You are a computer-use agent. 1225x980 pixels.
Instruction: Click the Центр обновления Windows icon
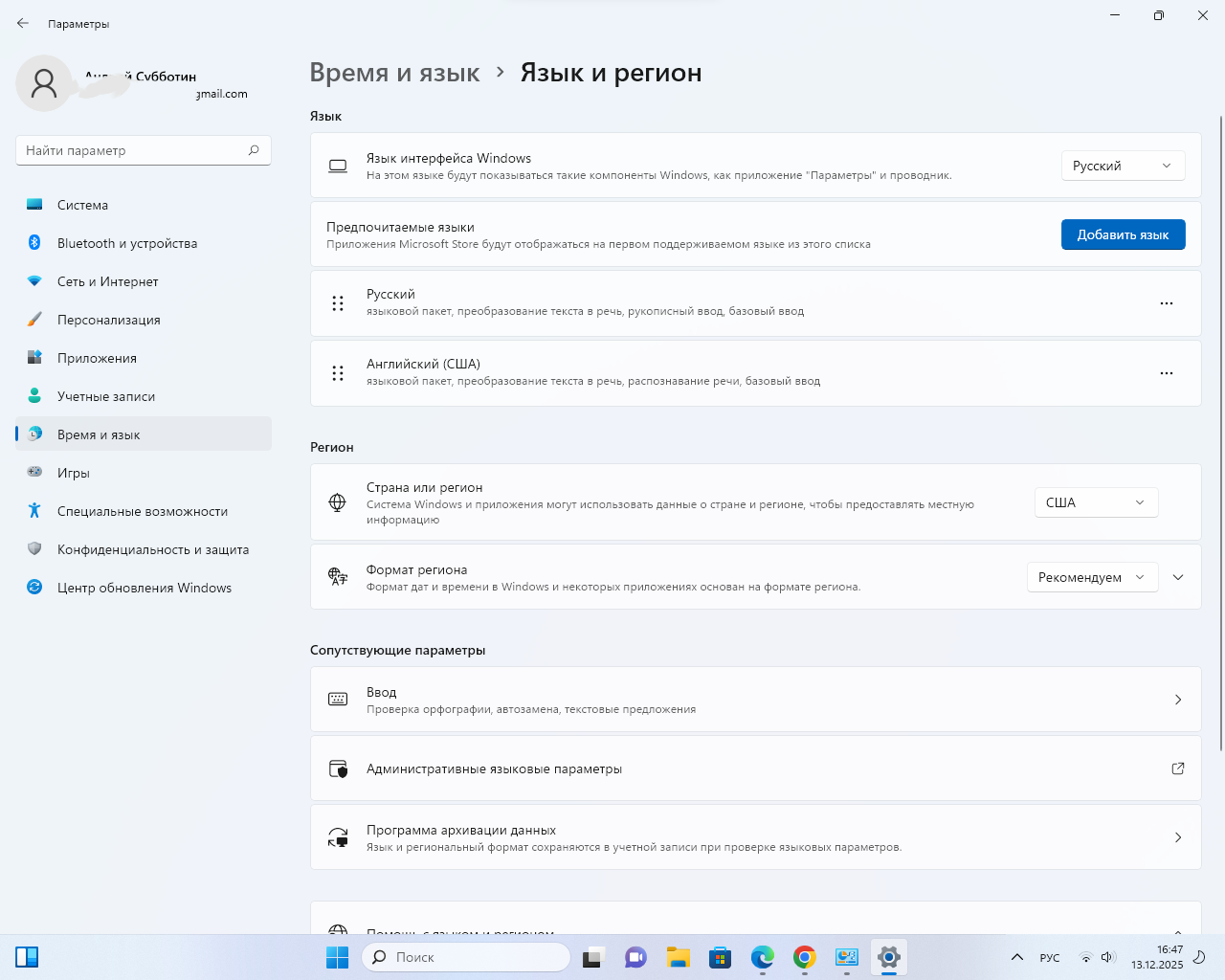pos(34,588)
